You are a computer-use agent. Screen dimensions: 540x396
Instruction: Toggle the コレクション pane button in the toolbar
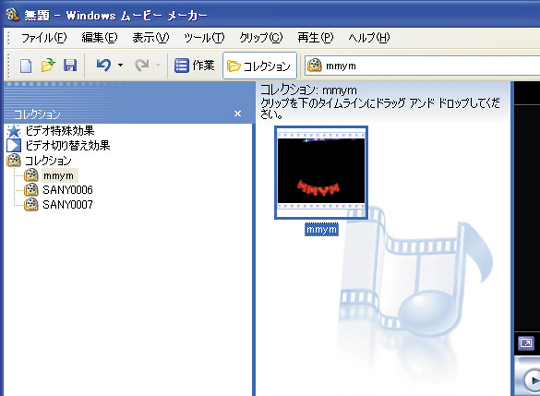(x=259, y=66)
